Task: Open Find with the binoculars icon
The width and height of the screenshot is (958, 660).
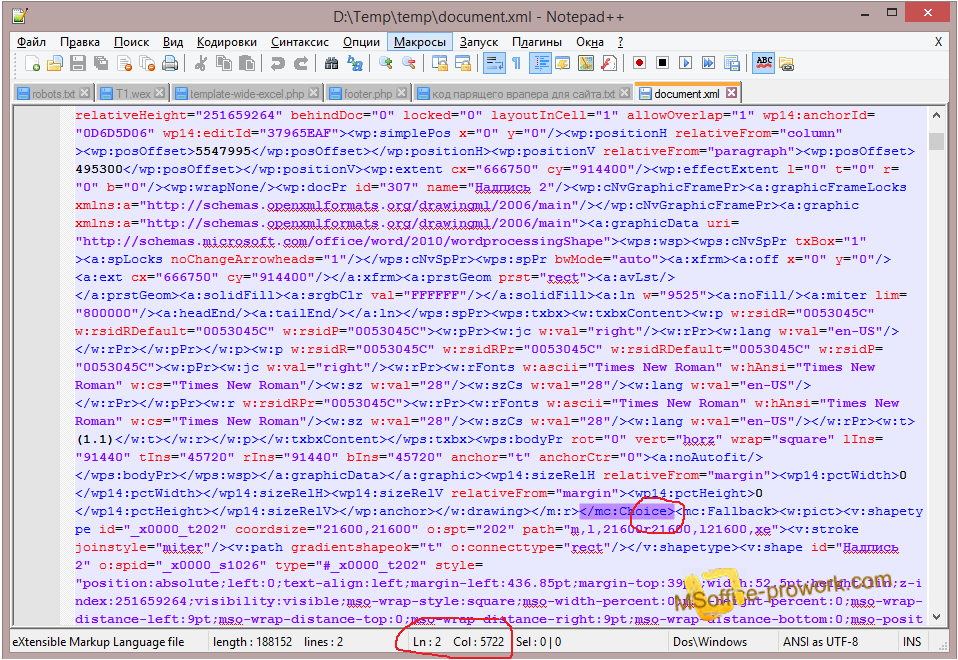Action: (332, 63)
